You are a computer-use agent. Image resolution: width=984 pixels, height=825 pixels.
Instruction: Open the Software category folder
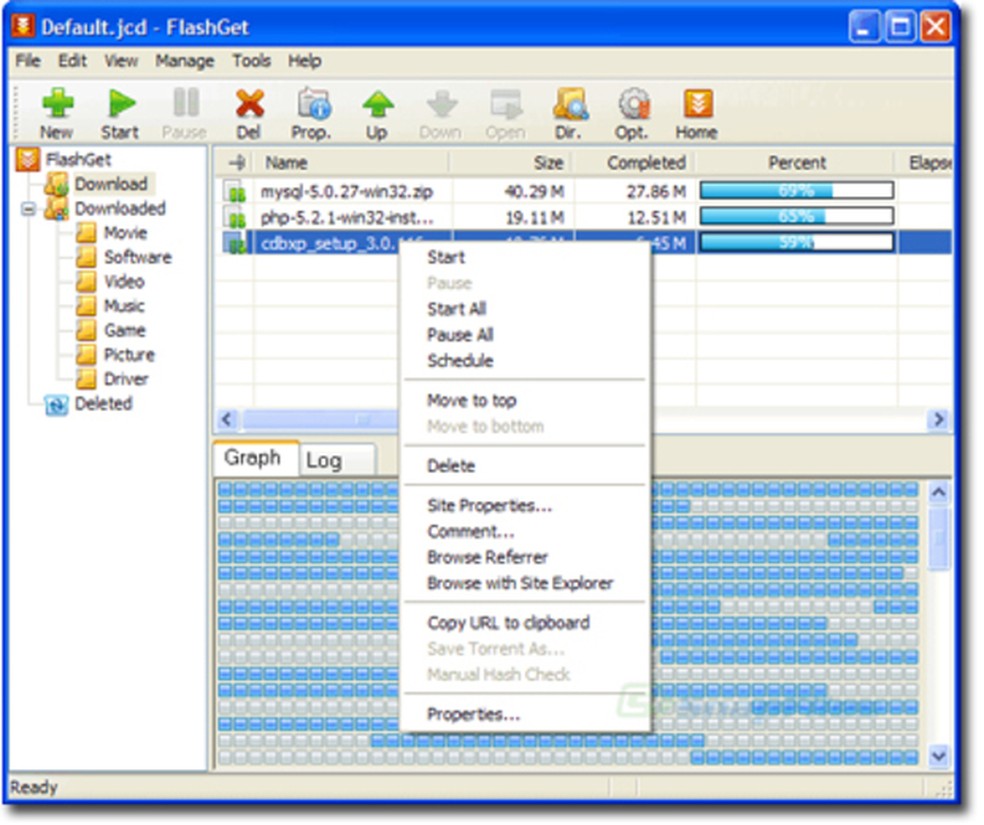click(137, 257)
